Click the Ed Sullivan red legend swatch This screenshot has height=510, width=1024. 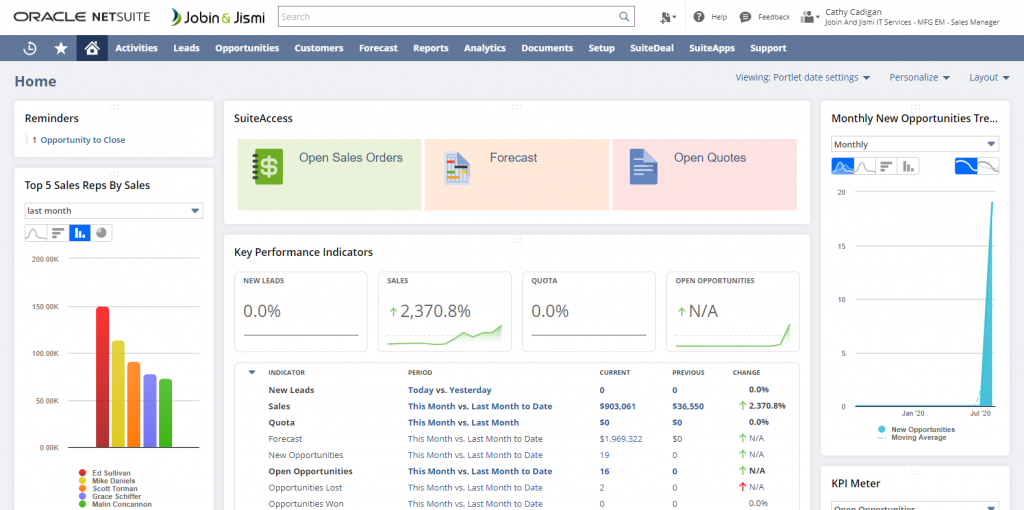(82, 473)
